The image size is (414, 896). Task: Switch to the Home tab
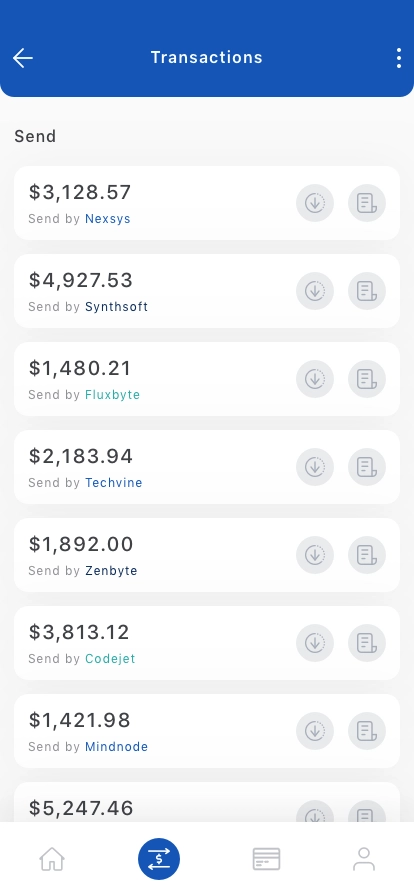[51, 859]
